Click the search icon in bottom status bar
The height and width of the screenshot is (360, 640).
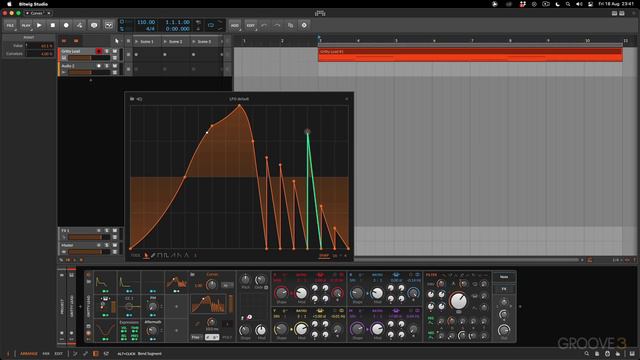click(x=587, y=354)
